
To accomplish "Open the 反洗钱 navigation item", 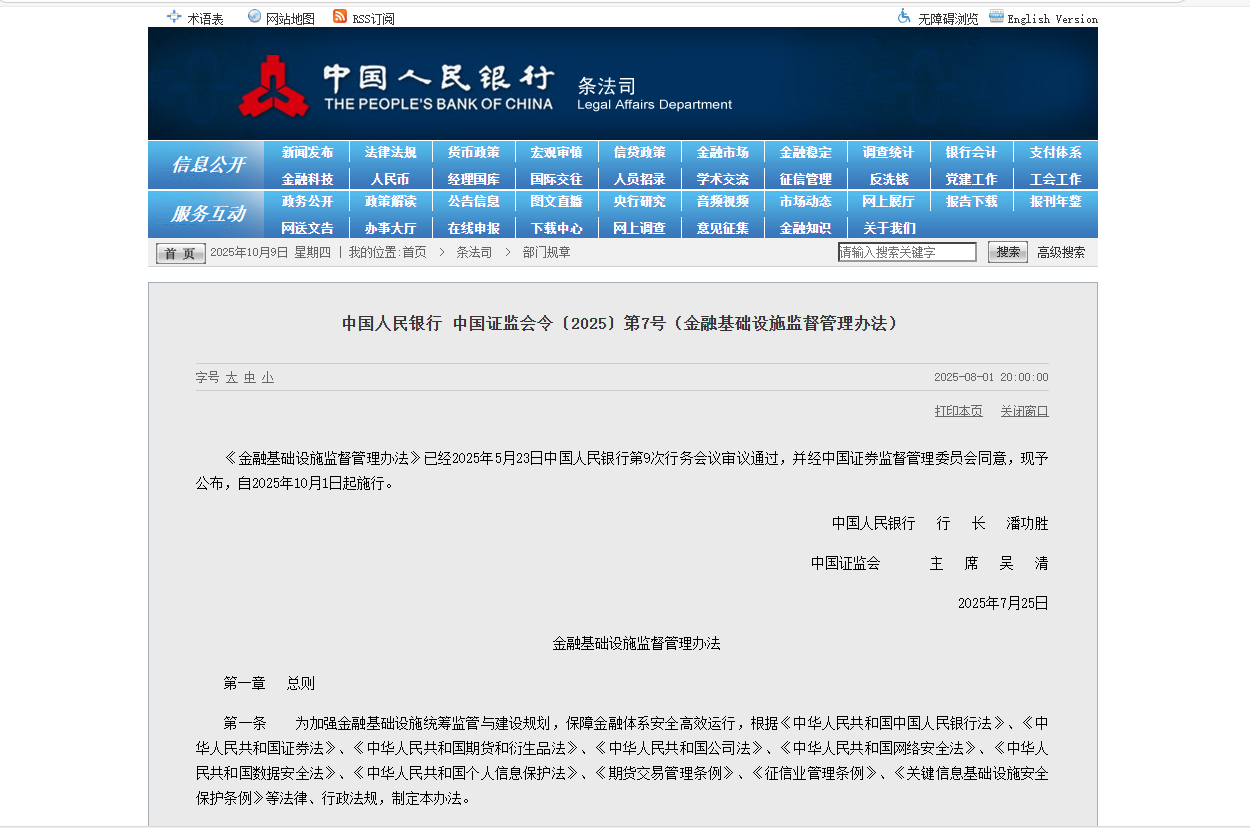I will (888, 179).
